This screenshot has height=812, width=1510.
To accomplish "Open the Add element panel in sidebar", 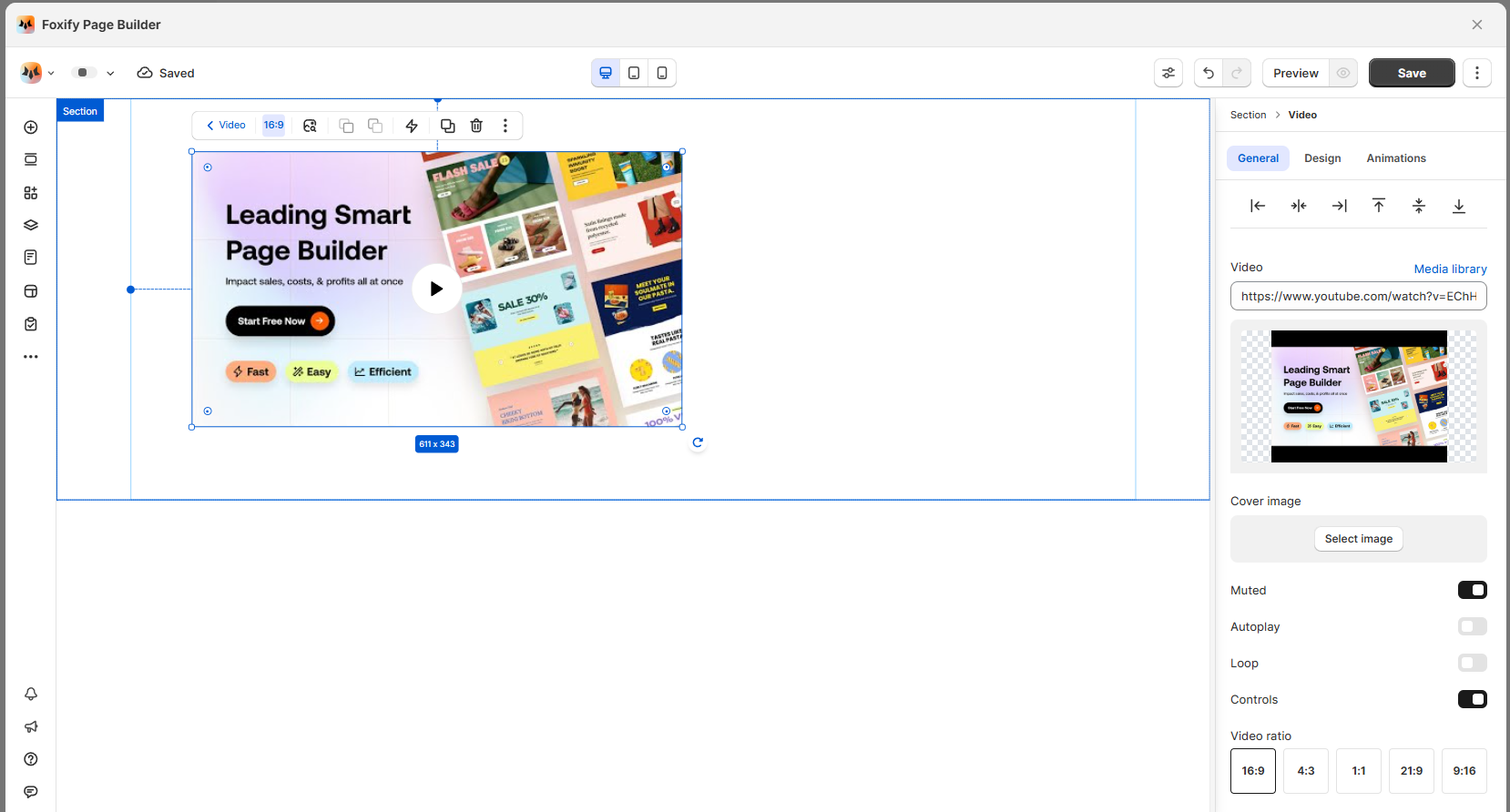I will [31, 127].
